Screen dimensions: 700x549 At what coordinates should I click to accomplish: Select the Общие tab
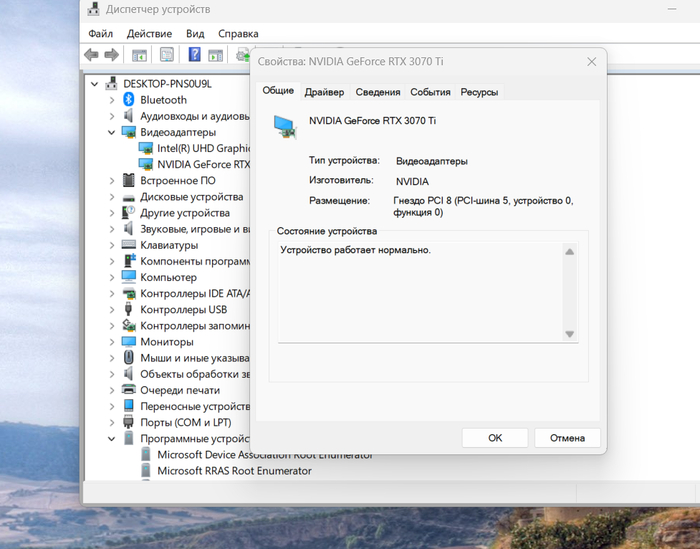coord(278,91)
